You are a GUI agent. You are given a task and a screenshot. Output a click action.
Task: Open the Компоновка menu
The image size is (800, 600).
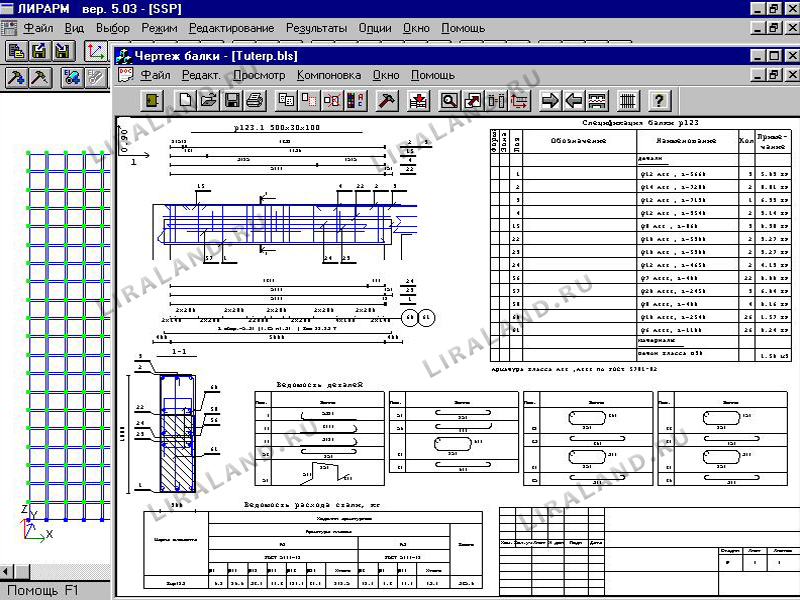pyautogui.click(x=328, y=75)
